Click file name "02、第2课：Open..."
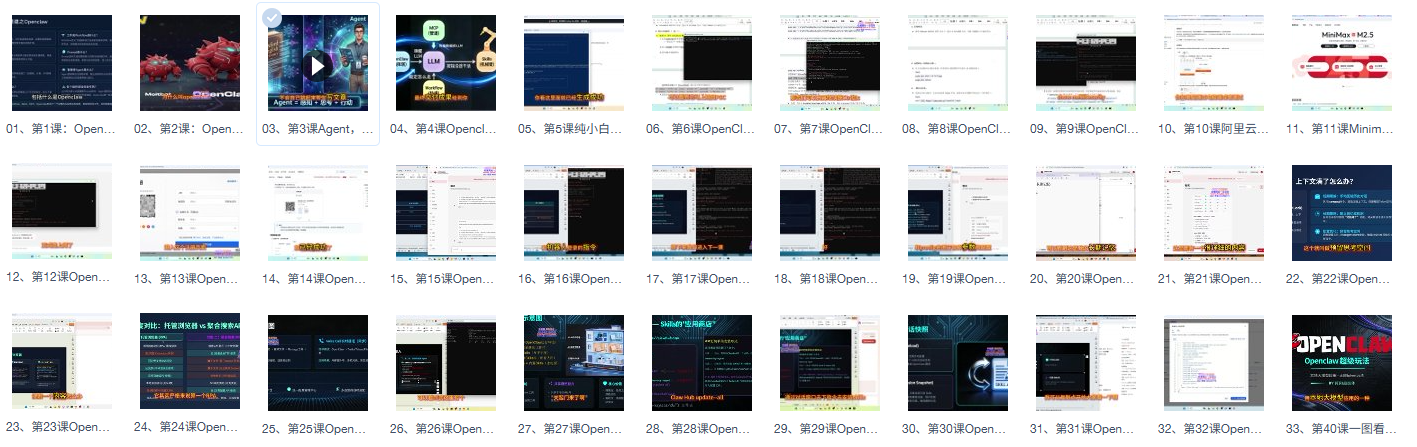The image size is (1417, 447). 190,129
